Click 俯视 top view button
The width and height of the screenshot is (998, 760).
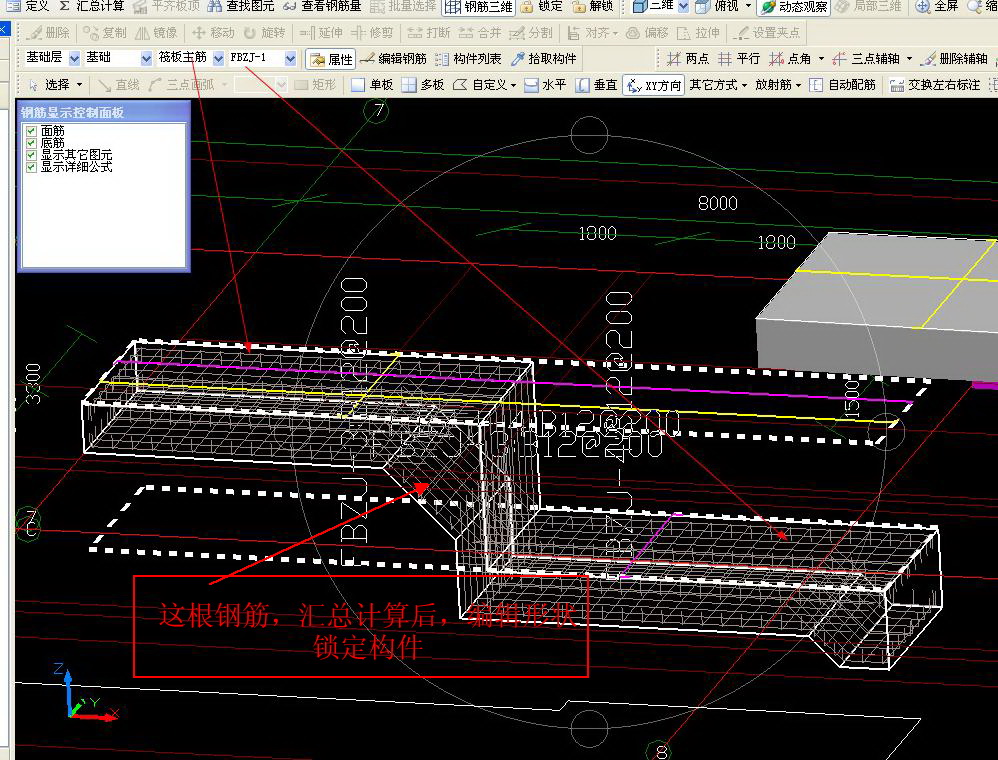pos(717,6)
